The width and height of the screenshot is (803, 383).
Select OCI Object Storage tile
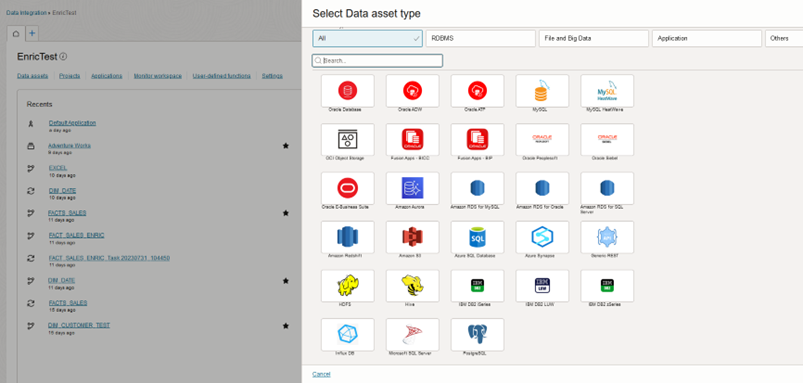347,140
